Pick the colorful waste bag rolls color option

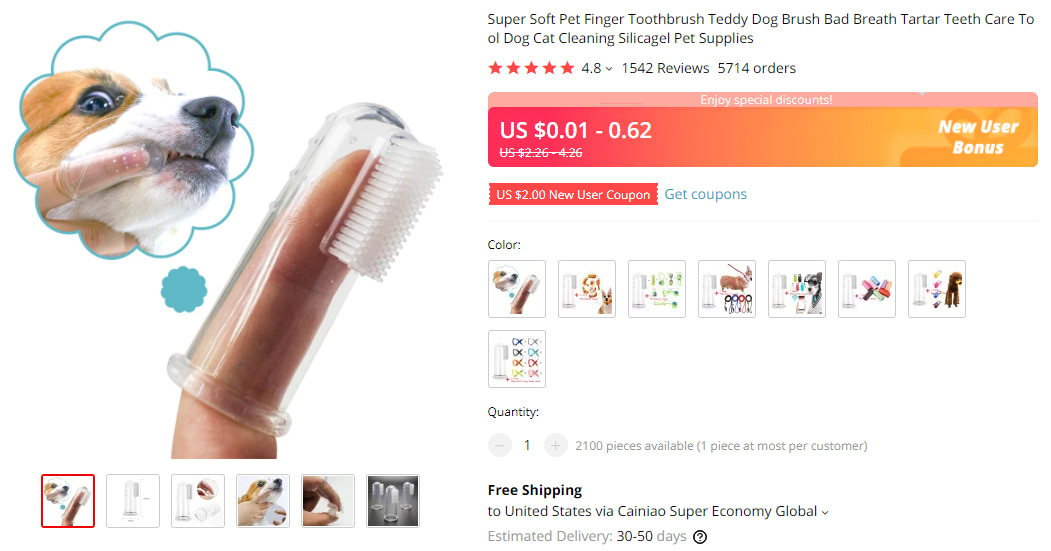point(867,289)
